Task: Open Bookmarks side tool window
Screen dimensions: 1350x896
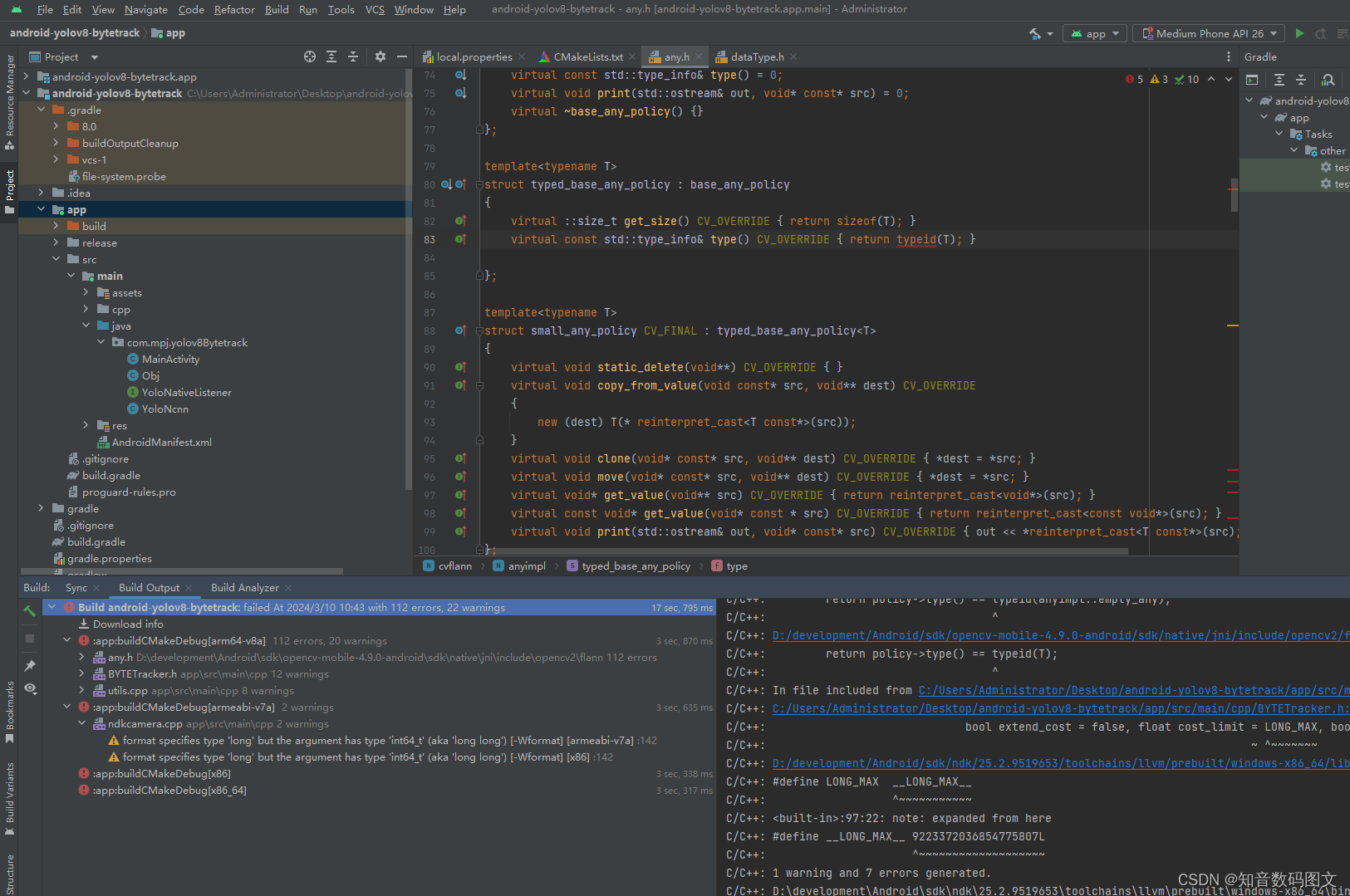Action: click(9, 712)
